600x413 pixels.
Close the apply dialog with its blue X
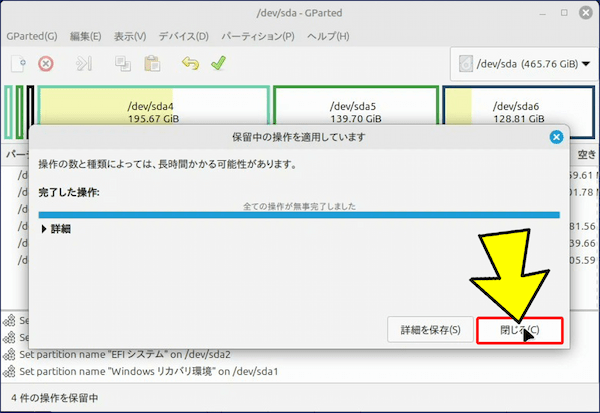pyautogui.click(x=556, y=136)
